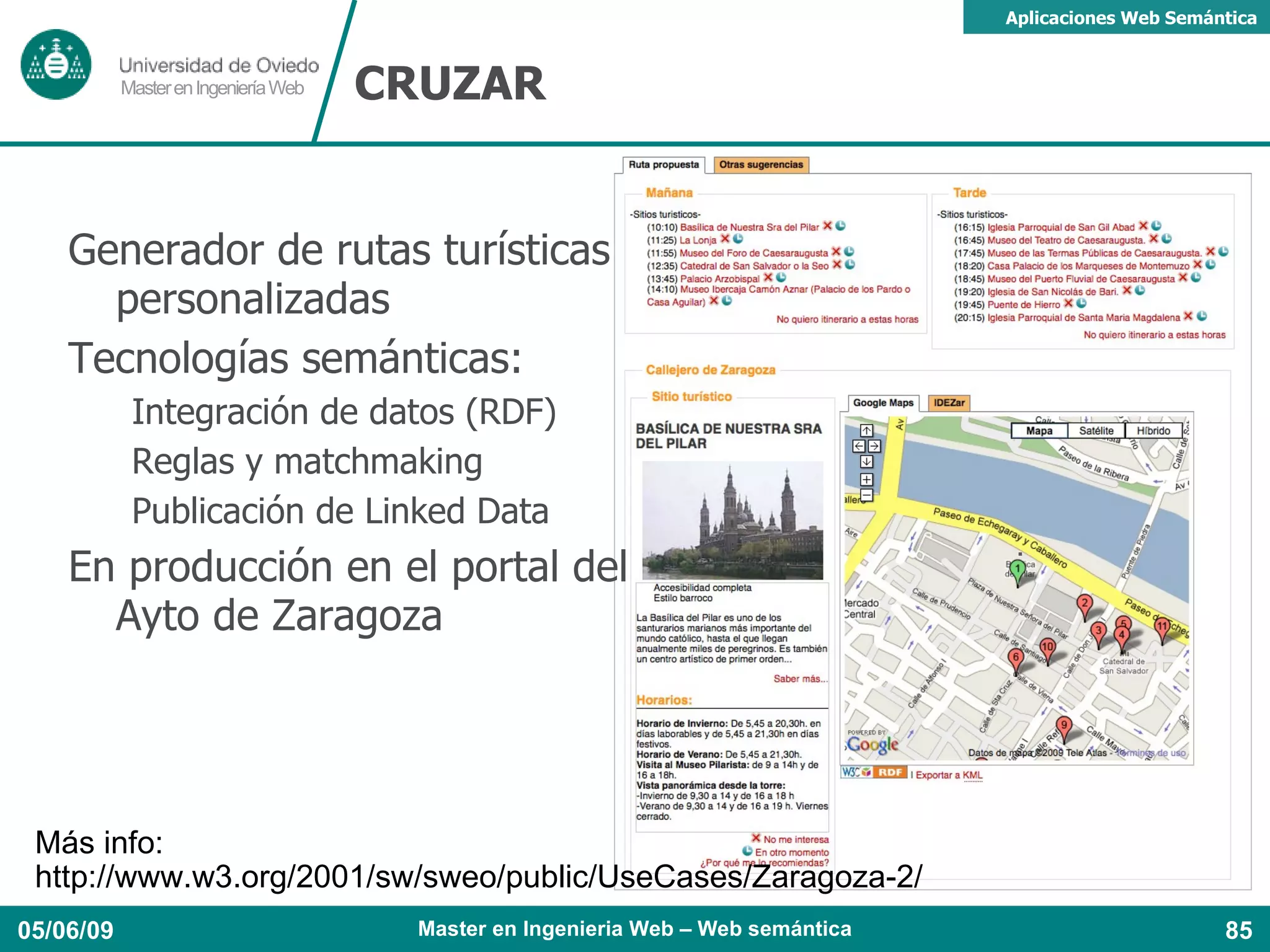Open Iglesia Parroquial de Santa Maria Magdalena link

pos(1084,318)
